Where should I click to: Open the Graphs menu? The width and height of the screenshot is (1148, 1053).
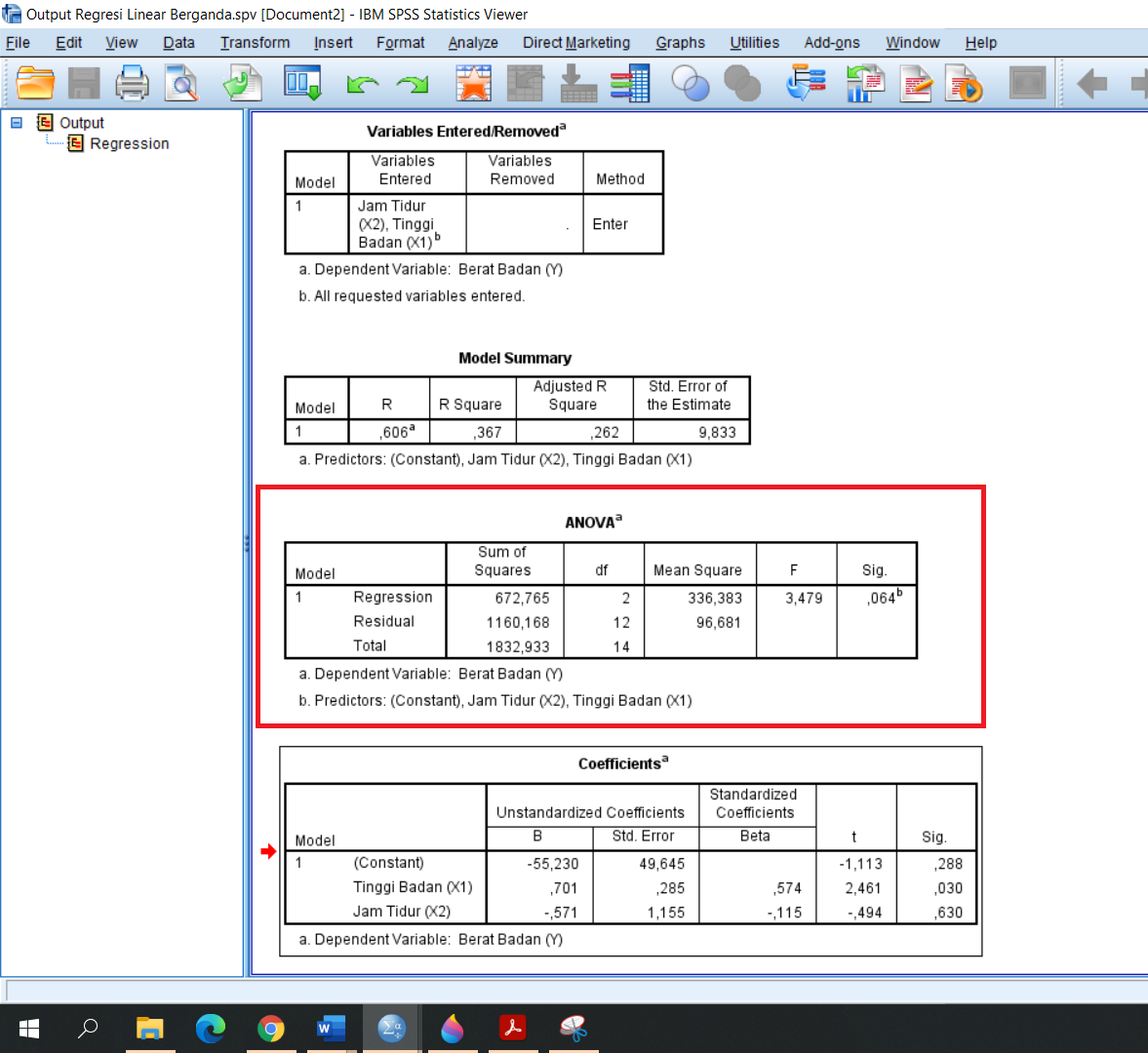click(x=680, y=43)
